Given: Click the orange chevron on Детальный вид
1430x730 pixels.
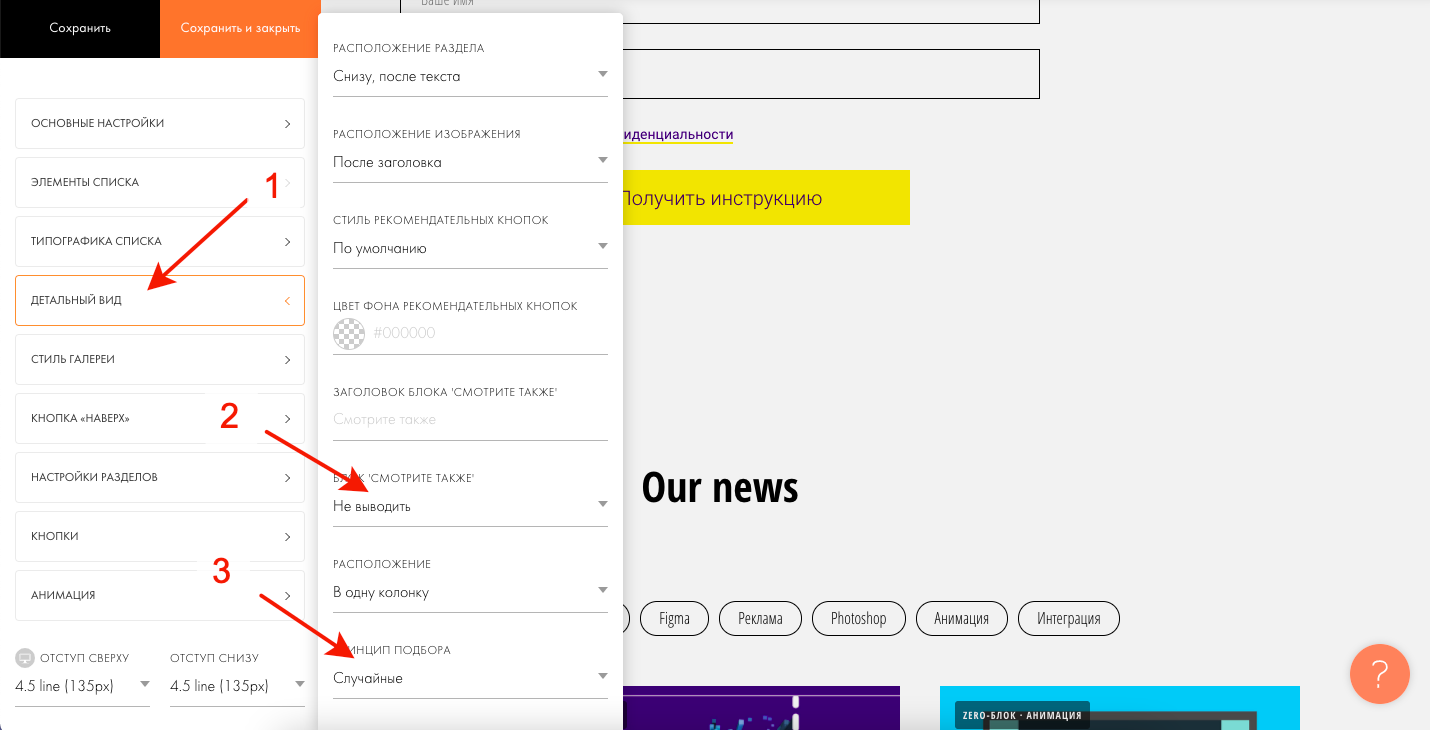Looking at the screenshot, I should pos(287,300).
